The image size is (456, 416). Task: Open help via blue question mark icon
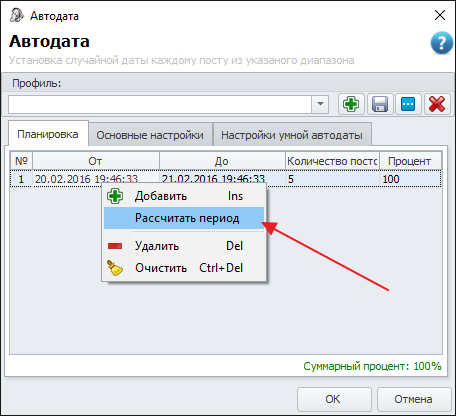[x=441, y=43]
